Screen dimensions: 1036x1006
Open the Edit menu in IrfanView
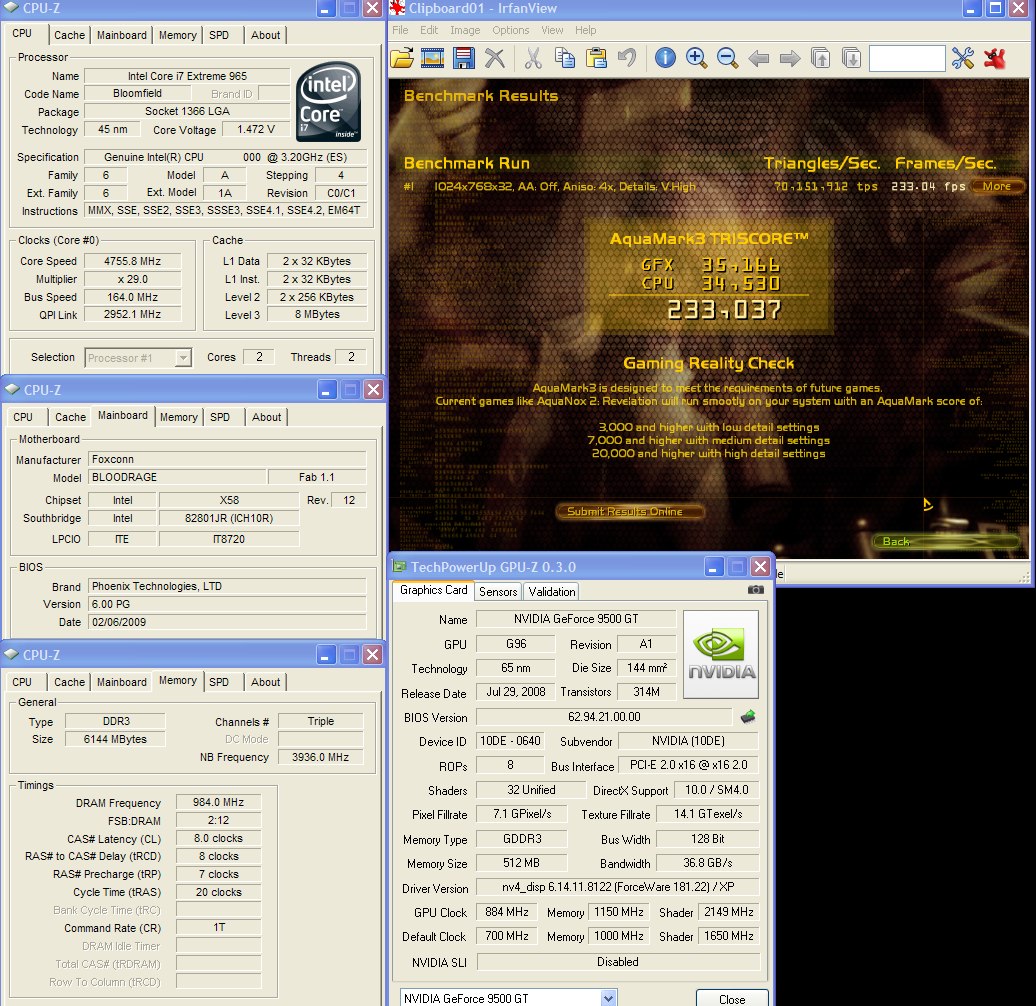[429, 30]
